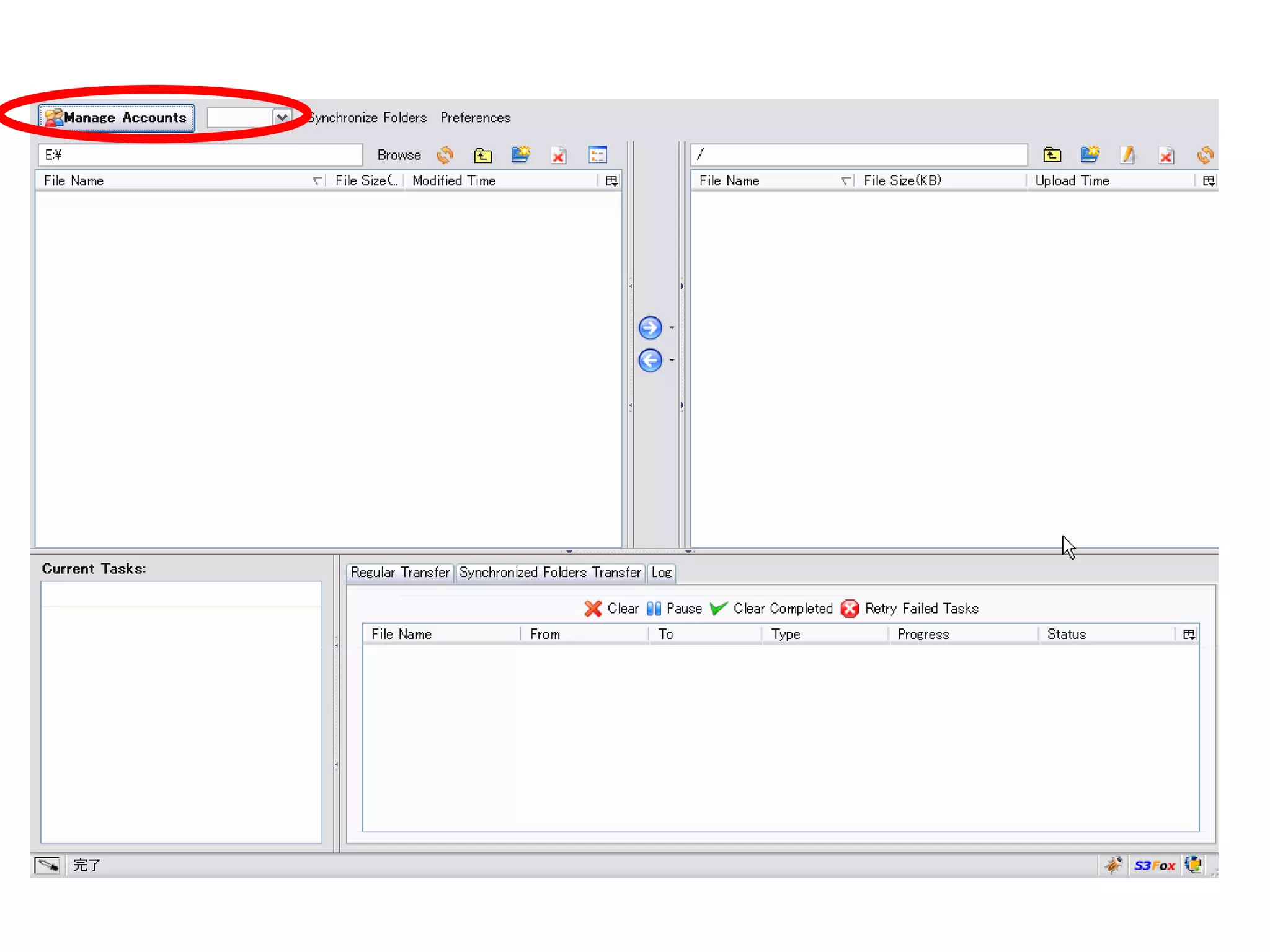
Task: Sort local files by Modified Time
Action: pyautogui.click(x=500, y=181)
